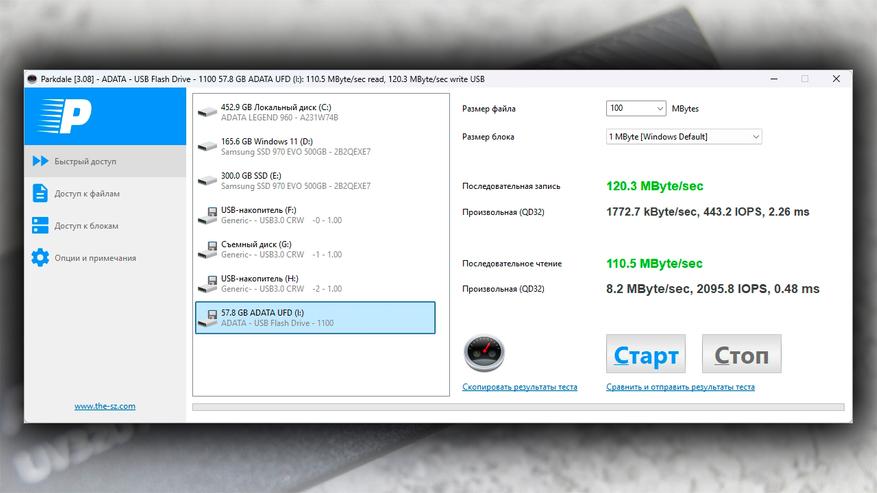The height and width of the screenshot is (493, 877).
Task: Click the Доступ к файлам document icon
Action: (x=40, y=193)
